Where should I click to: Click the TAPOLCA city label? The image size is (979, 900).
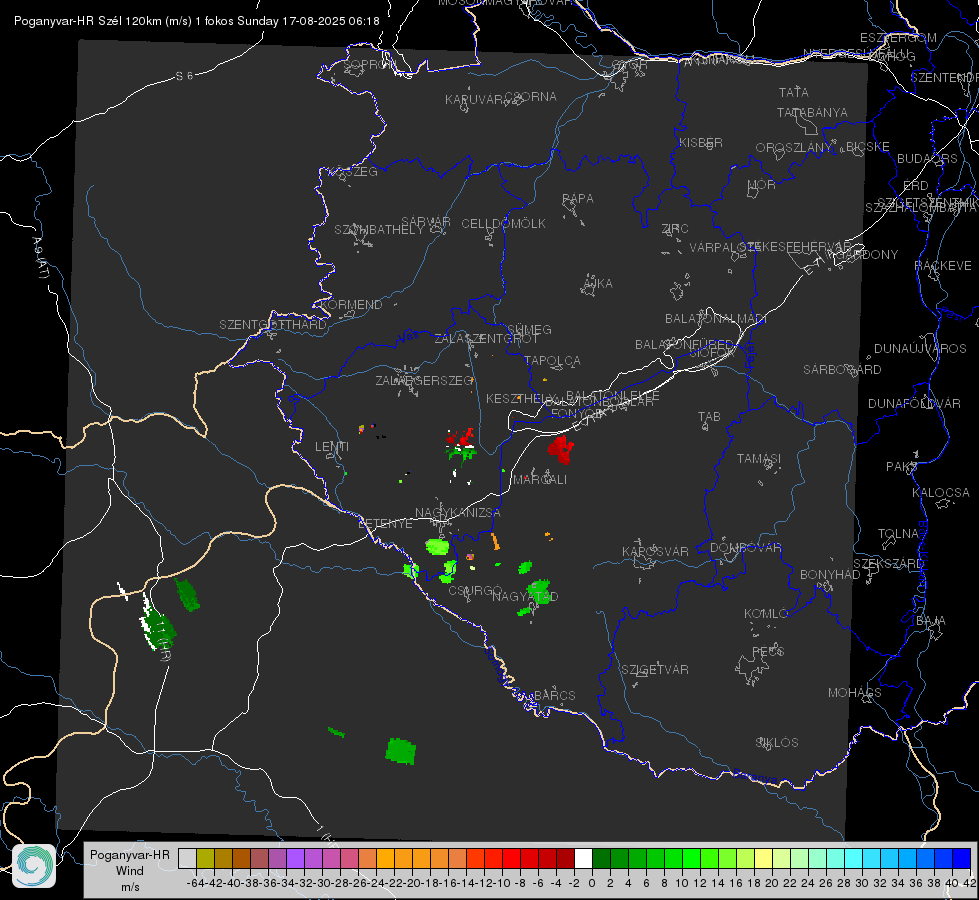pos(553,360)
